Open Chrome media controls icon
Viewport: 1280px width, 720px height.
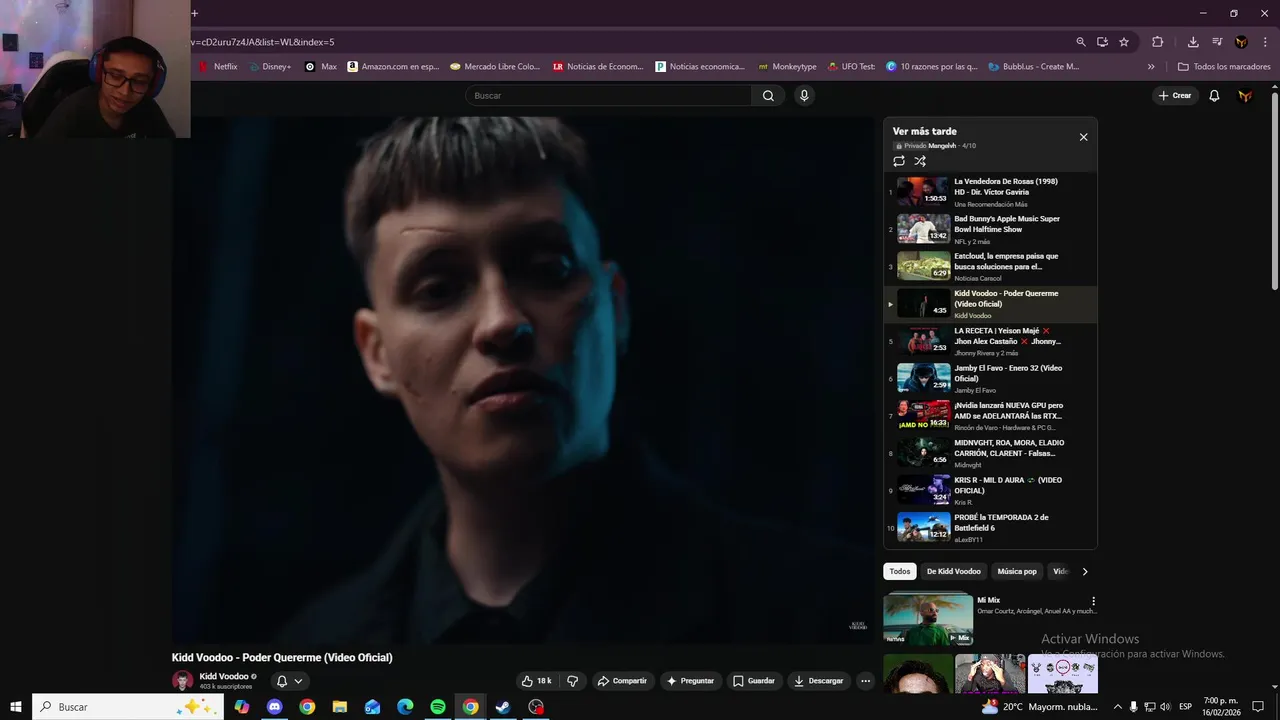pos(1217,42)
